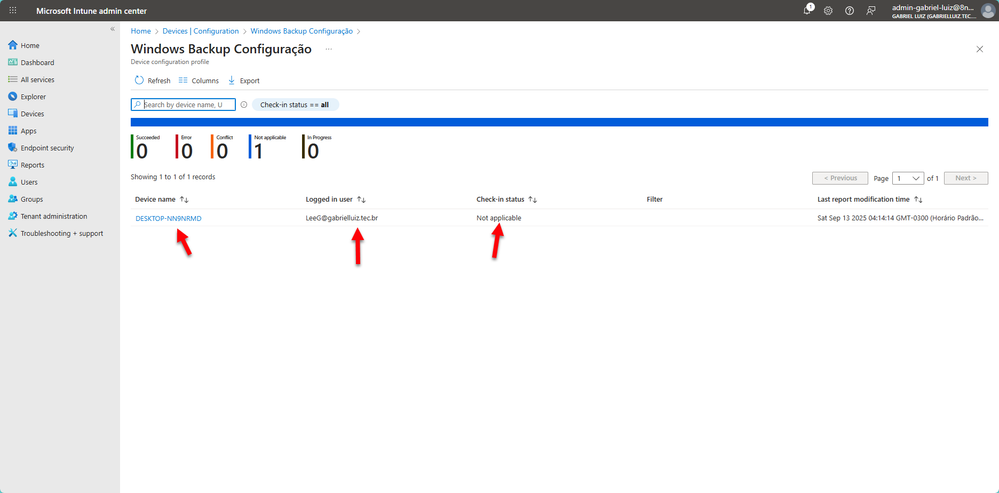Select the Conflict count tile
The height and width of the screenshot is (493, 999).
(x=220, y=146)
